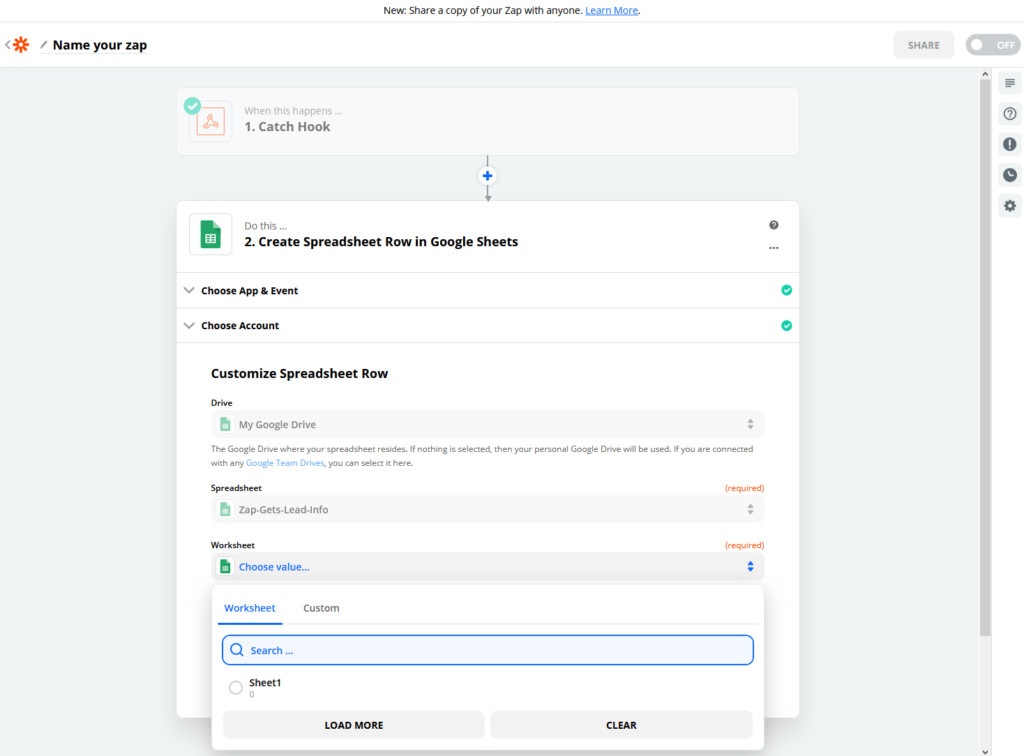This screenshot has height=756, width=1024.
Task: Click the Zapier logo home icon
Action: click(x=21, y=44)
